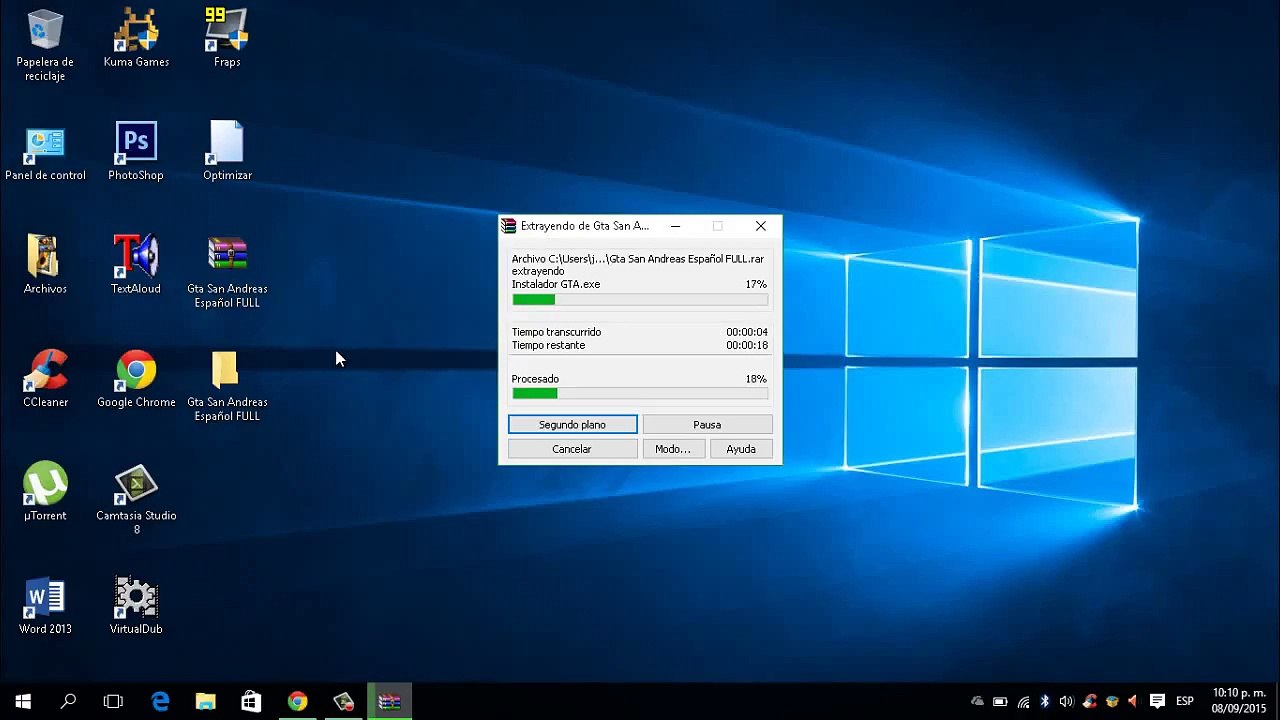Select the PhotoShop desktop shortcut
Screen dimensions: 1280x720
coord(136,152)
